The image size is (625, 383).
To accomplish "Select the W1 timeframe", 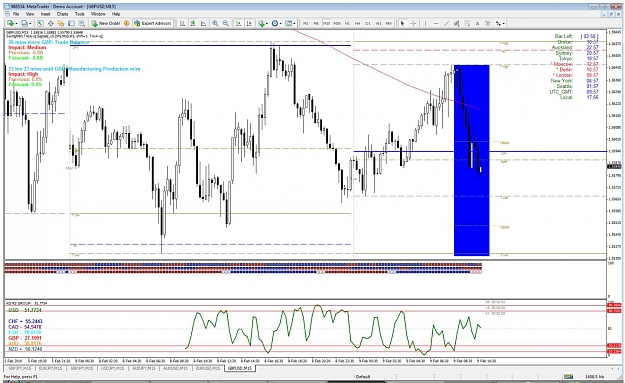I will click(379, 23).
